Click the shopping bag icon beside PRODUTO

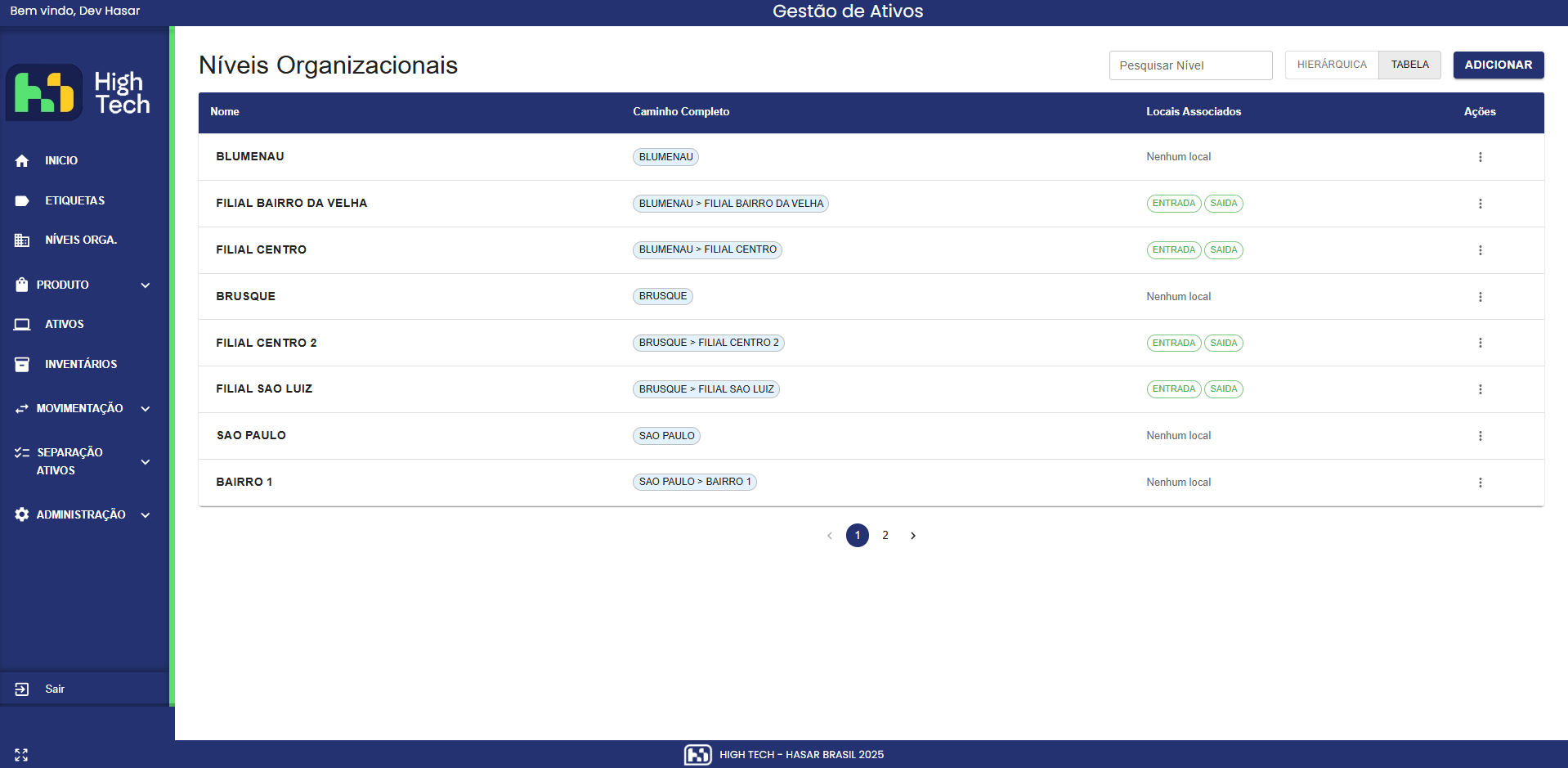click(x=22, y=285)
